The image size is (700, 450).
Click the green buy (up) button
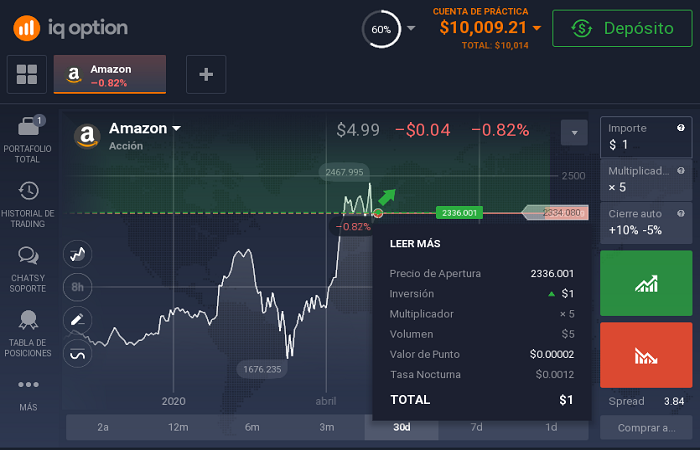tap(646, 283)
